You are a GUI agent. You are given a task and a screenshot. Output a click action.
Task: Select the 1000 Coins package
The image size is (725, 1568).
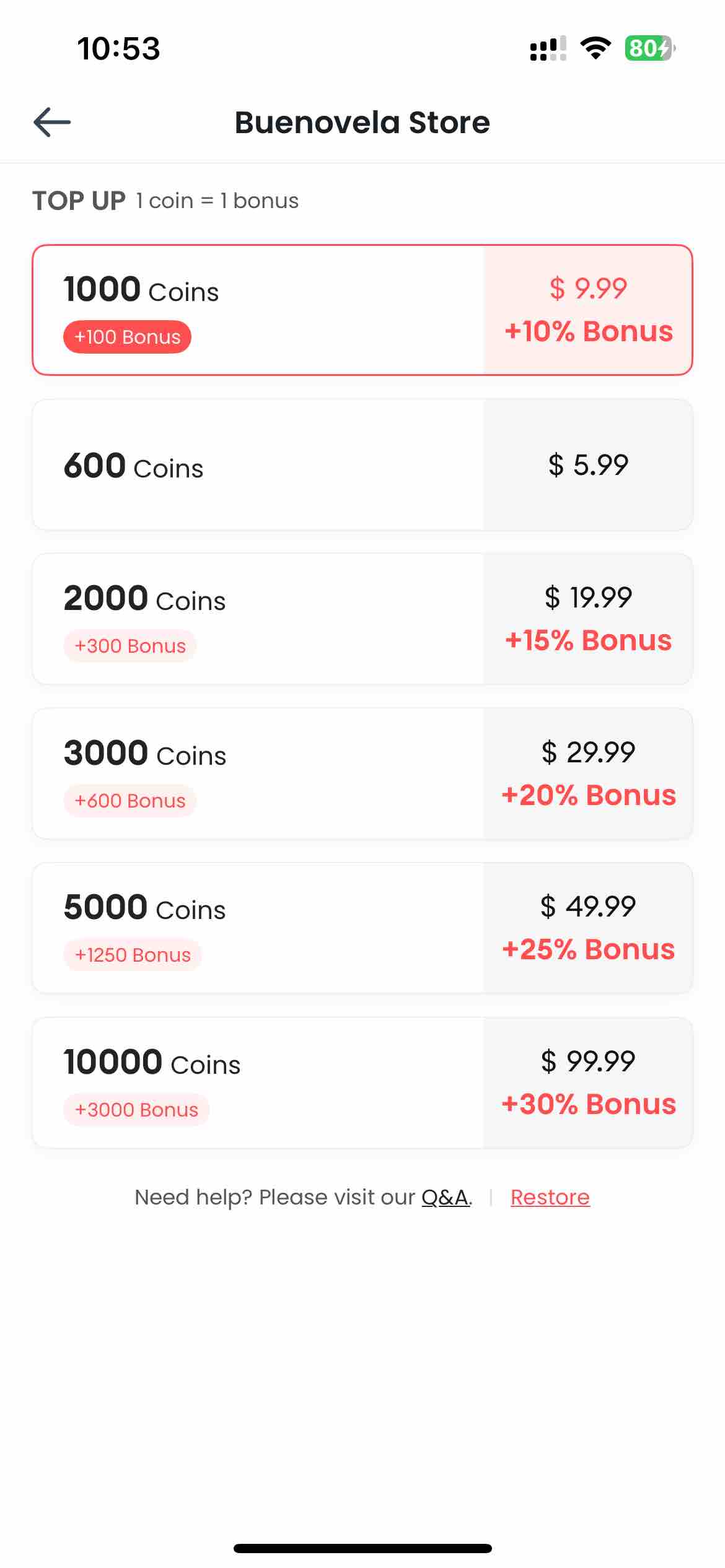click(362, 310)
